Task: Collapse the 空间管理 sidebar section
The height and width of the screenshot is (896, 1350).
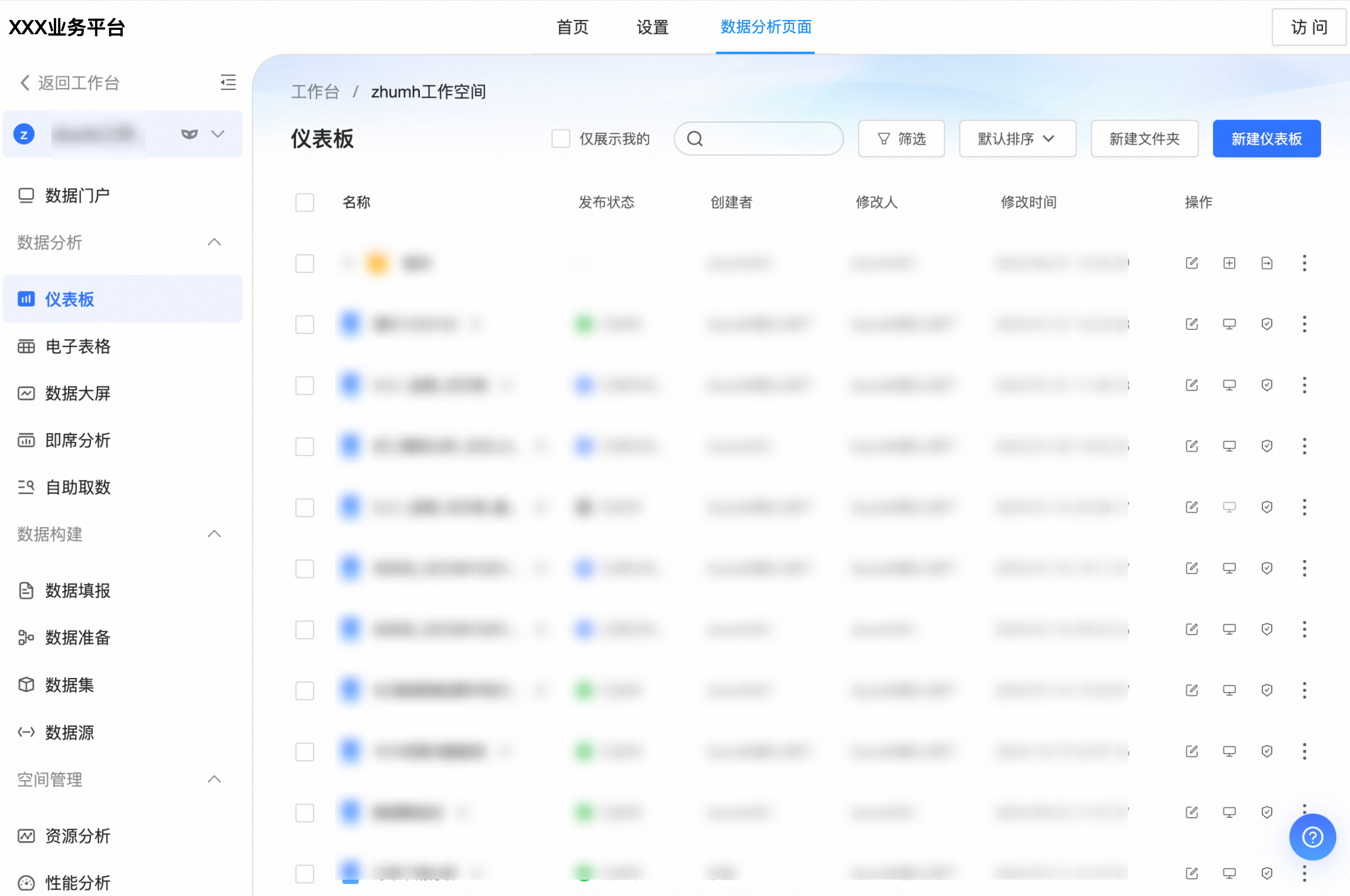Action: point(214,780)
